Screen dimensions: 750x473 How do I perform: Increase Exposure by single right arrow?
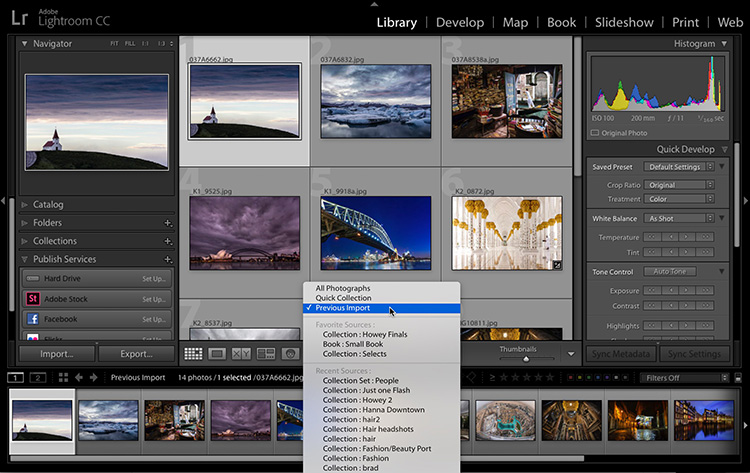[687, 290]
